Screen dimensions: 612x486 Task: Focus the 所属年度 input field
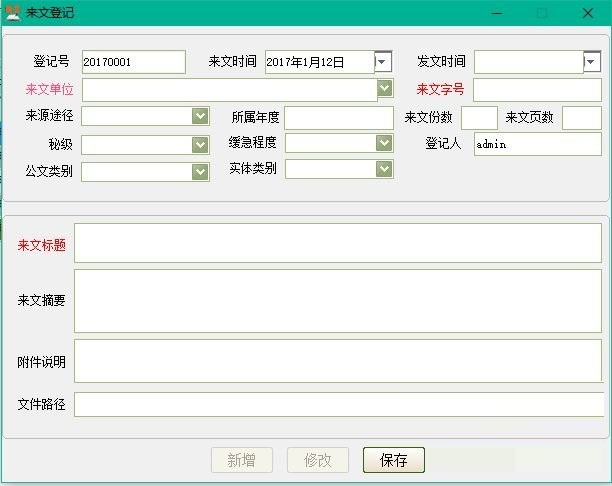(x=339, y=117)
